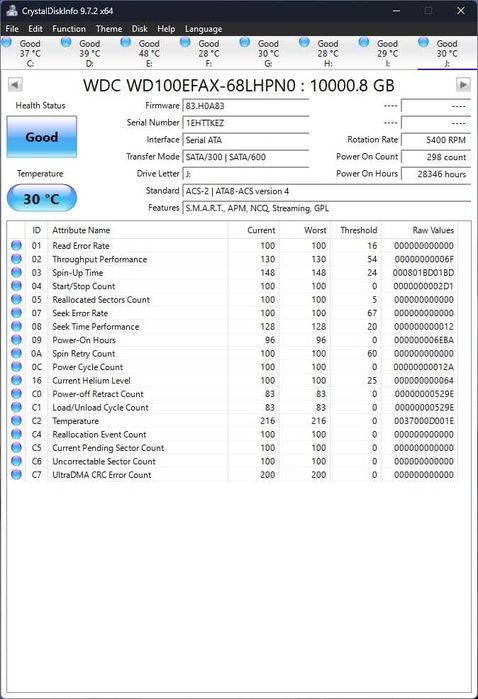Click the Rotation Rate value 5400 RPM
This screenshot has height=699, width=478.
coord(436,140)
